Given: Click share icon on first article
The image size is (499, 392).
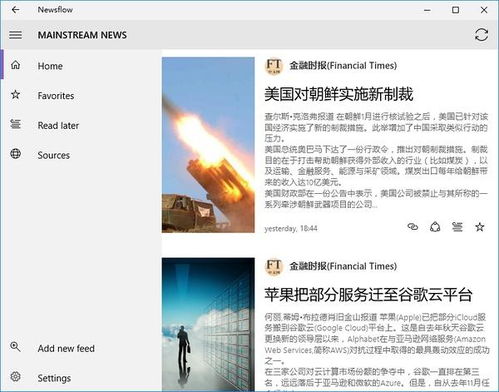Looking at the screenshot, I should [435, 227].
